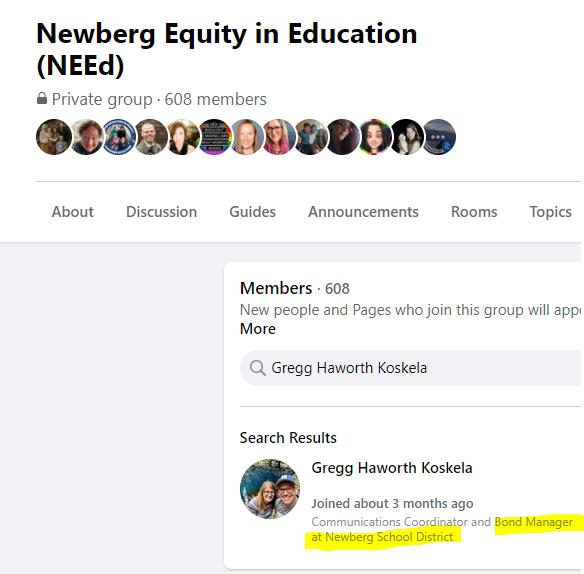Click the member search input field
This screenshot has width=584, height=574.
[x=410, y=368]
